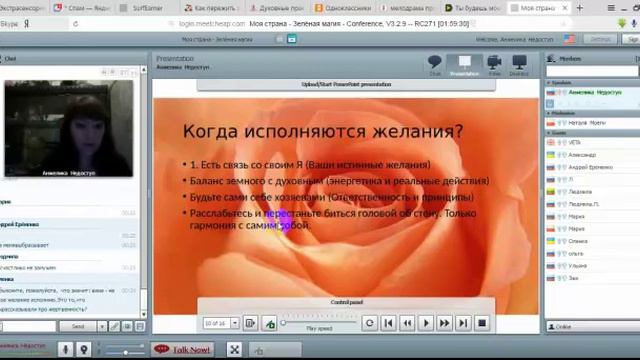Collapse the Speakers group in Members
This screenshot has width=640, height=360.
click(x=549, y=83)
